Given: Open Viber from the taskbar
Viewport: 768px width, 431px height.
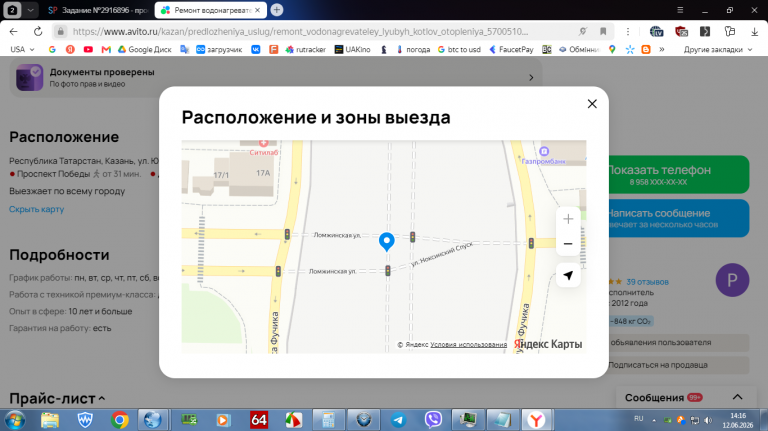Looking at the screenshot, I should [433, 420].
